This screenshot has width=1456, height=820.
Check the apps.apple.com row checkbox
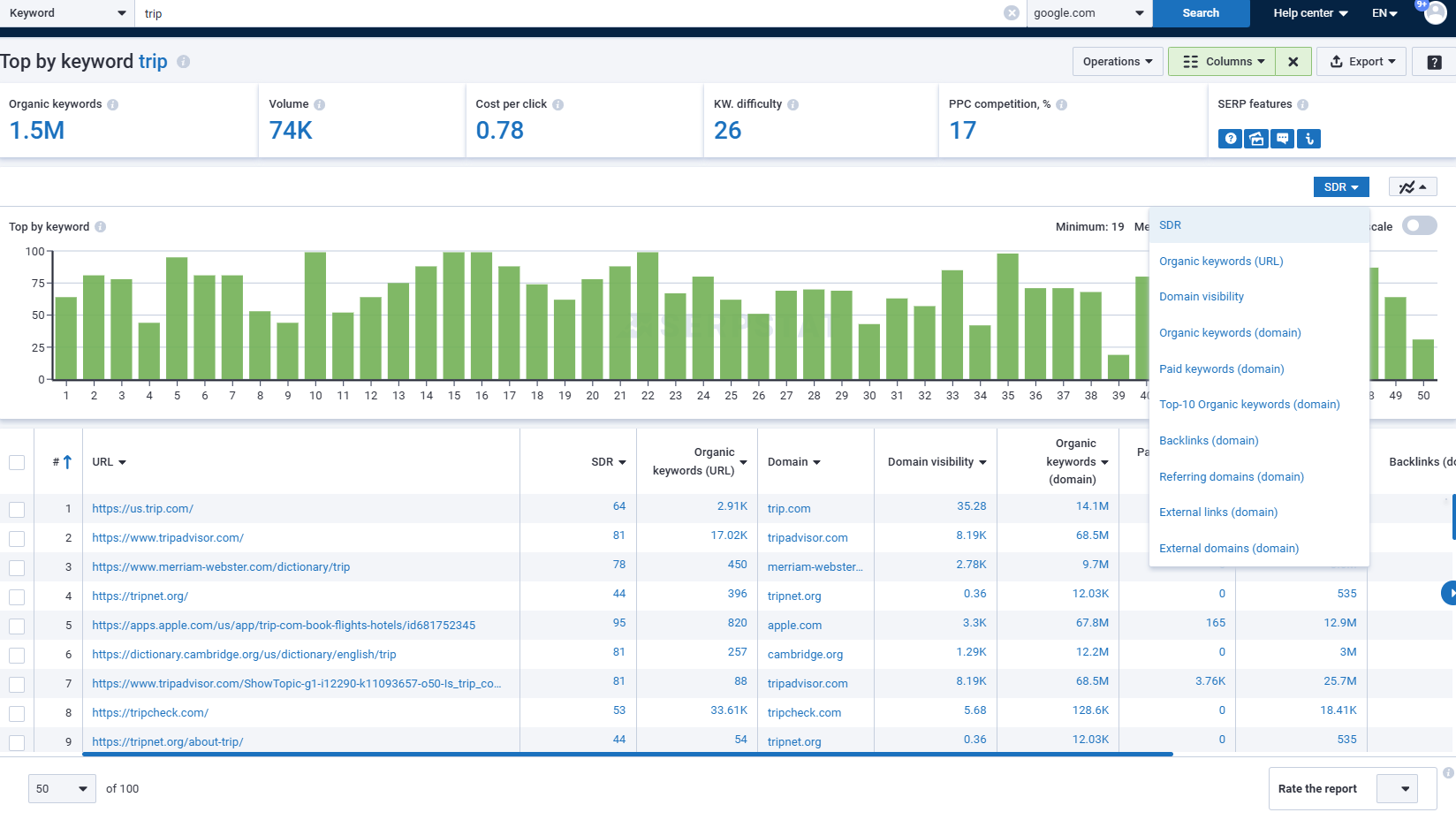point(17,626)
